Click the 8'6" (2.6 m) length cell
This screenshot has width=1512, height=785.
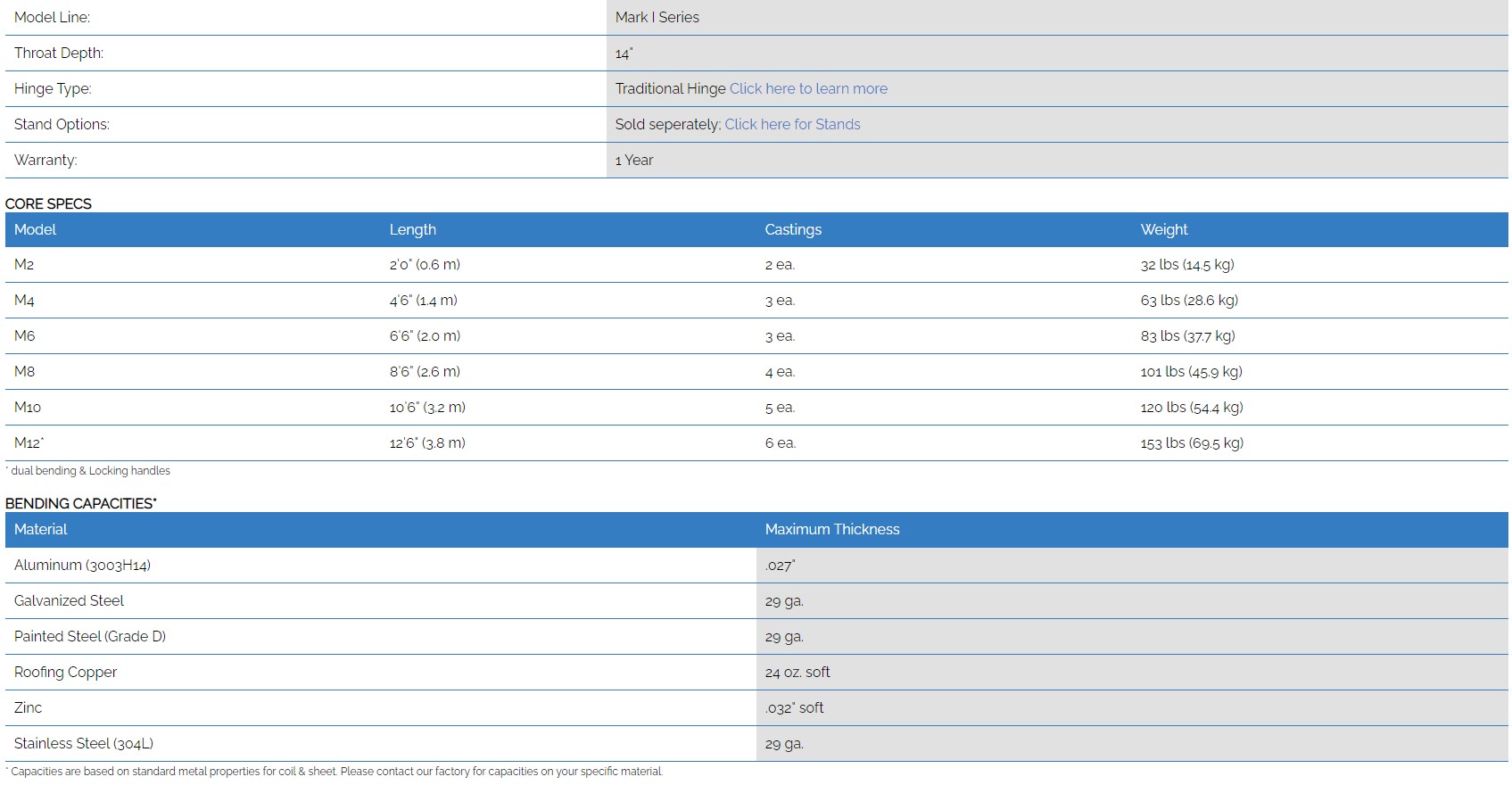(425, 371)
